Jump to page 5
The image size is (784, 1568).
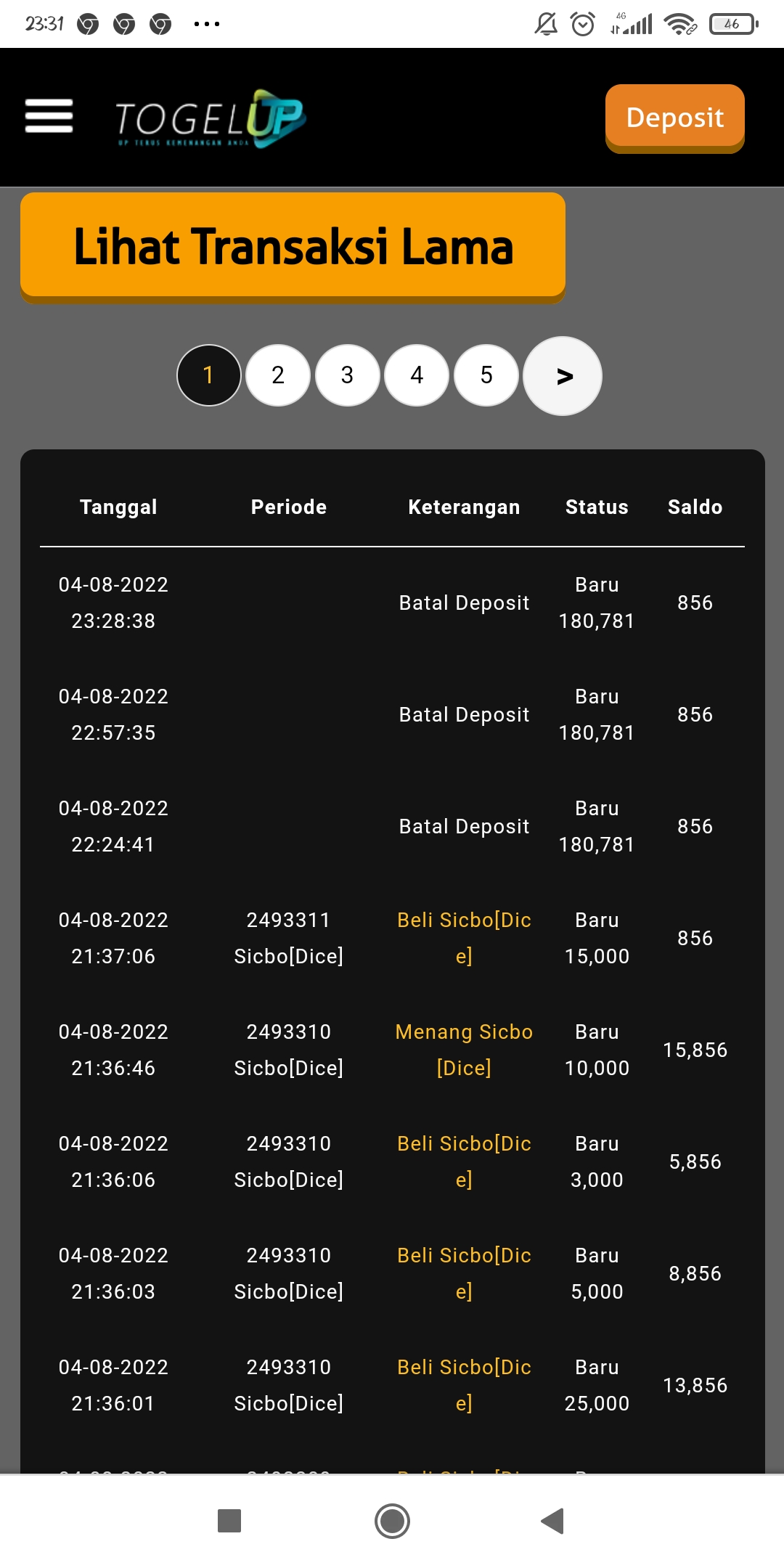coord(486,375)
